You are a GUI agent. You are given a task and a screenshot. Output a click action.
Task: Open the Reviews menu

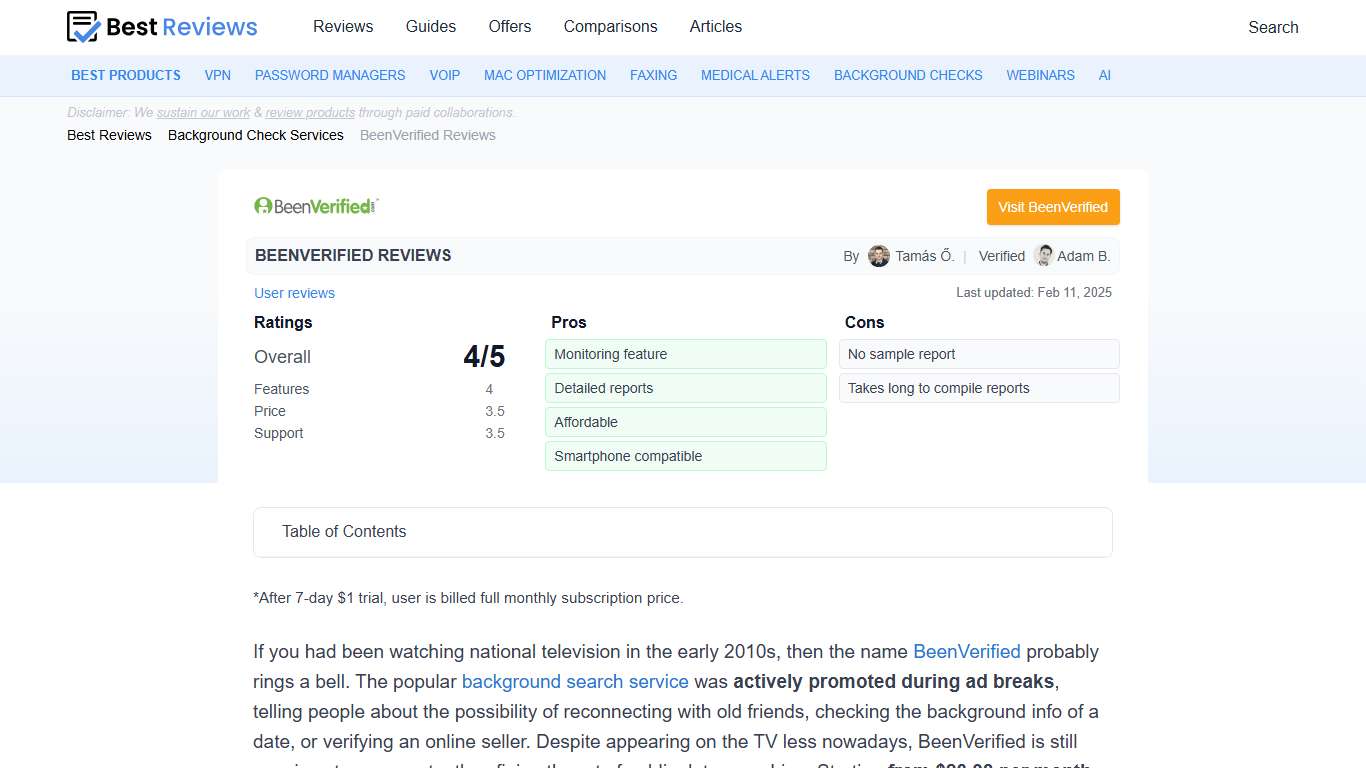(343, 27)
